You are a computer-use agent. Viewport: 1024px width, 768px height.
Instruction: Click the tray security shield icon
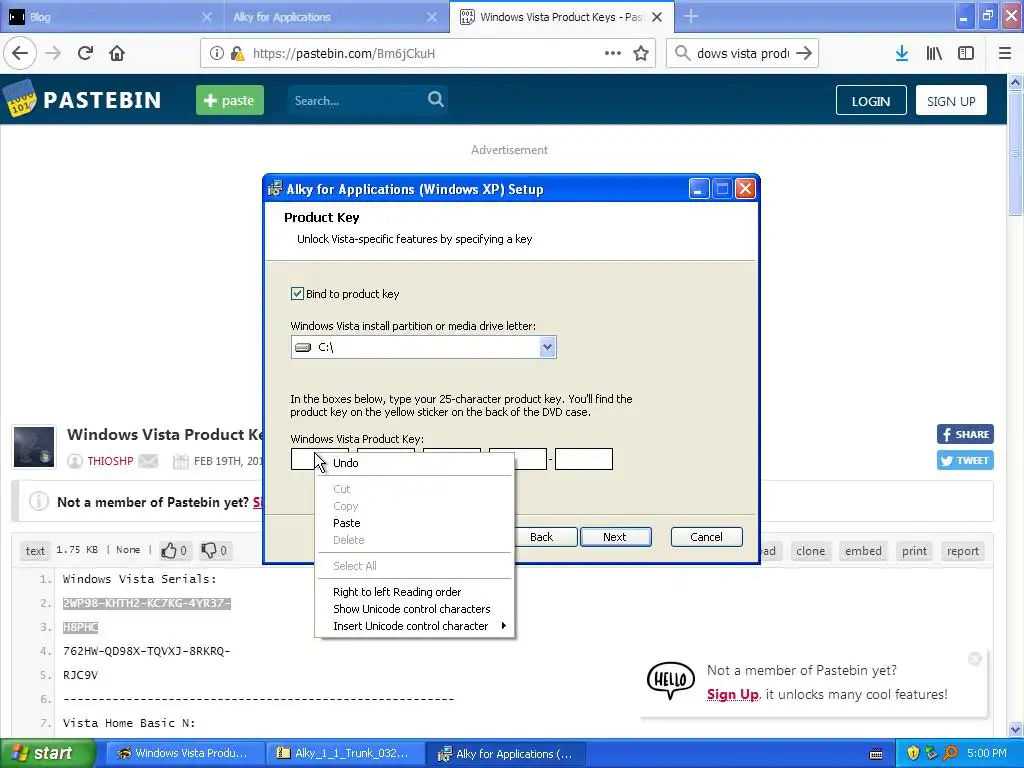(x=913, y=753)
